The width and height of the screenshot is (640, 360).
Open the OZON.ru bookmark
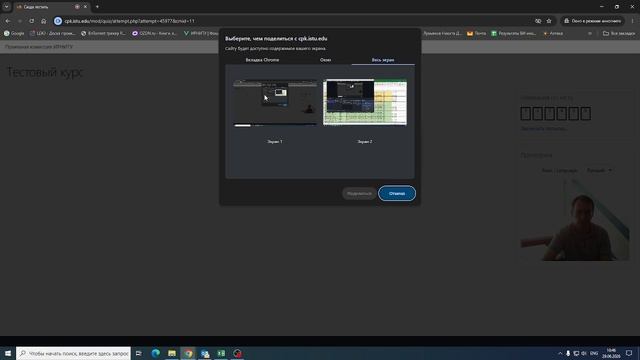(x=154, y=33)
